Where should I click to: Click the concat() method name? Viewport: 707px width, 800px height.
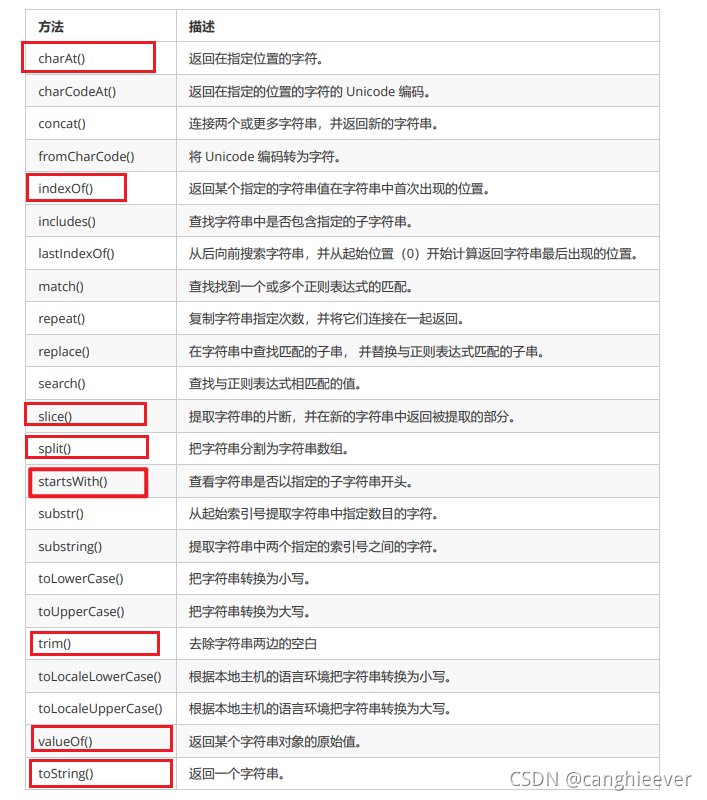(x=62, y=123)
